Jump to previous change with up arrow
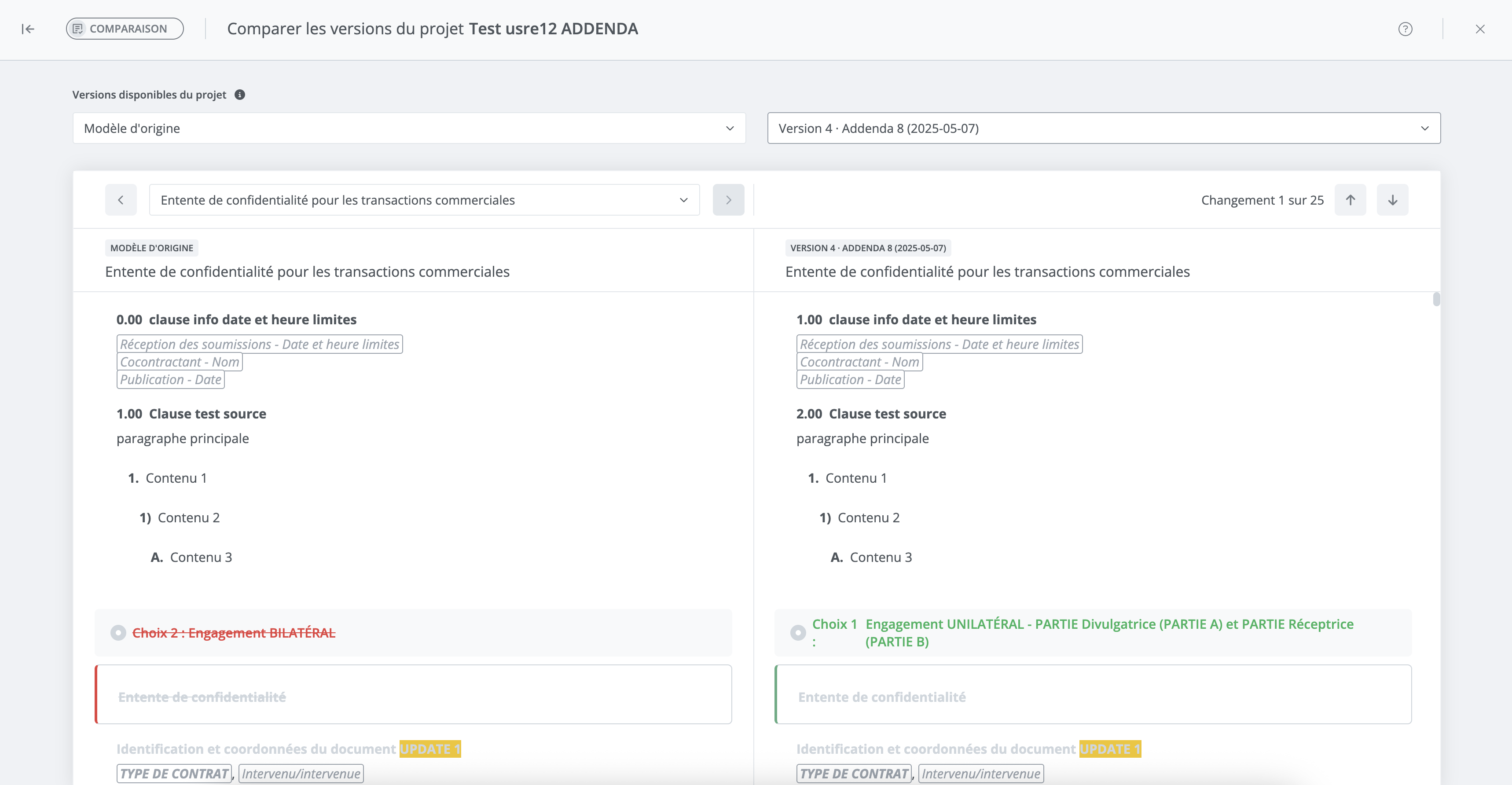 1350,200
